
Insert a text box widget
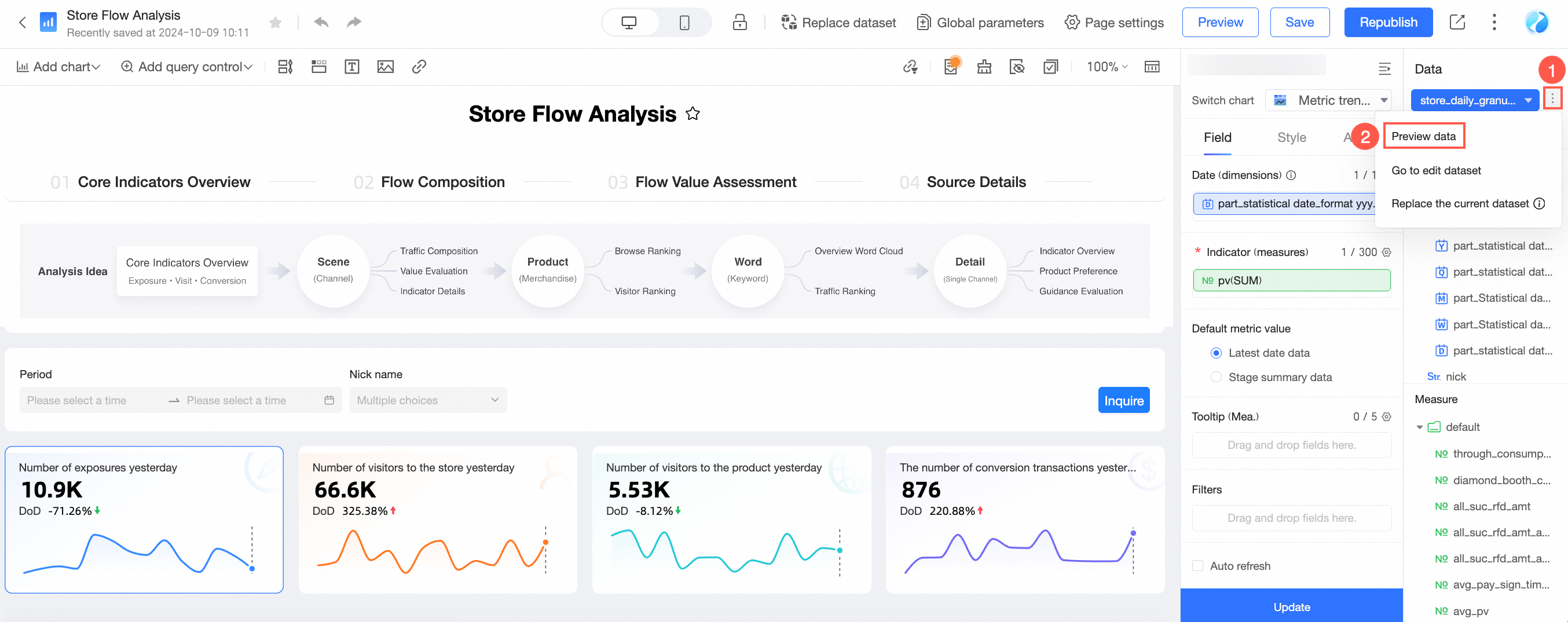pyautogui.click(x=352, y=67)
